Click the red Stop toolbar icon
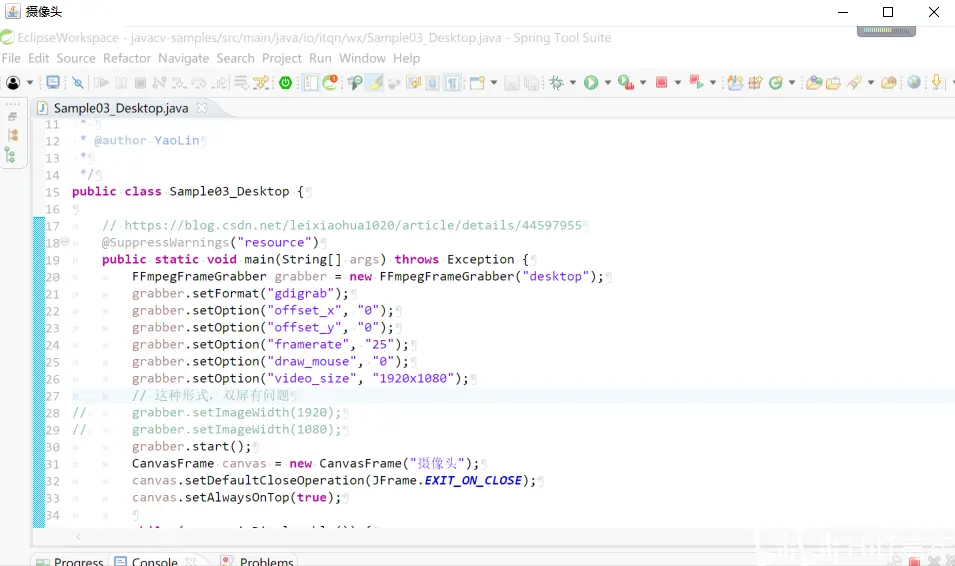Viewport: 955px width, 566px height. point(661,82)
